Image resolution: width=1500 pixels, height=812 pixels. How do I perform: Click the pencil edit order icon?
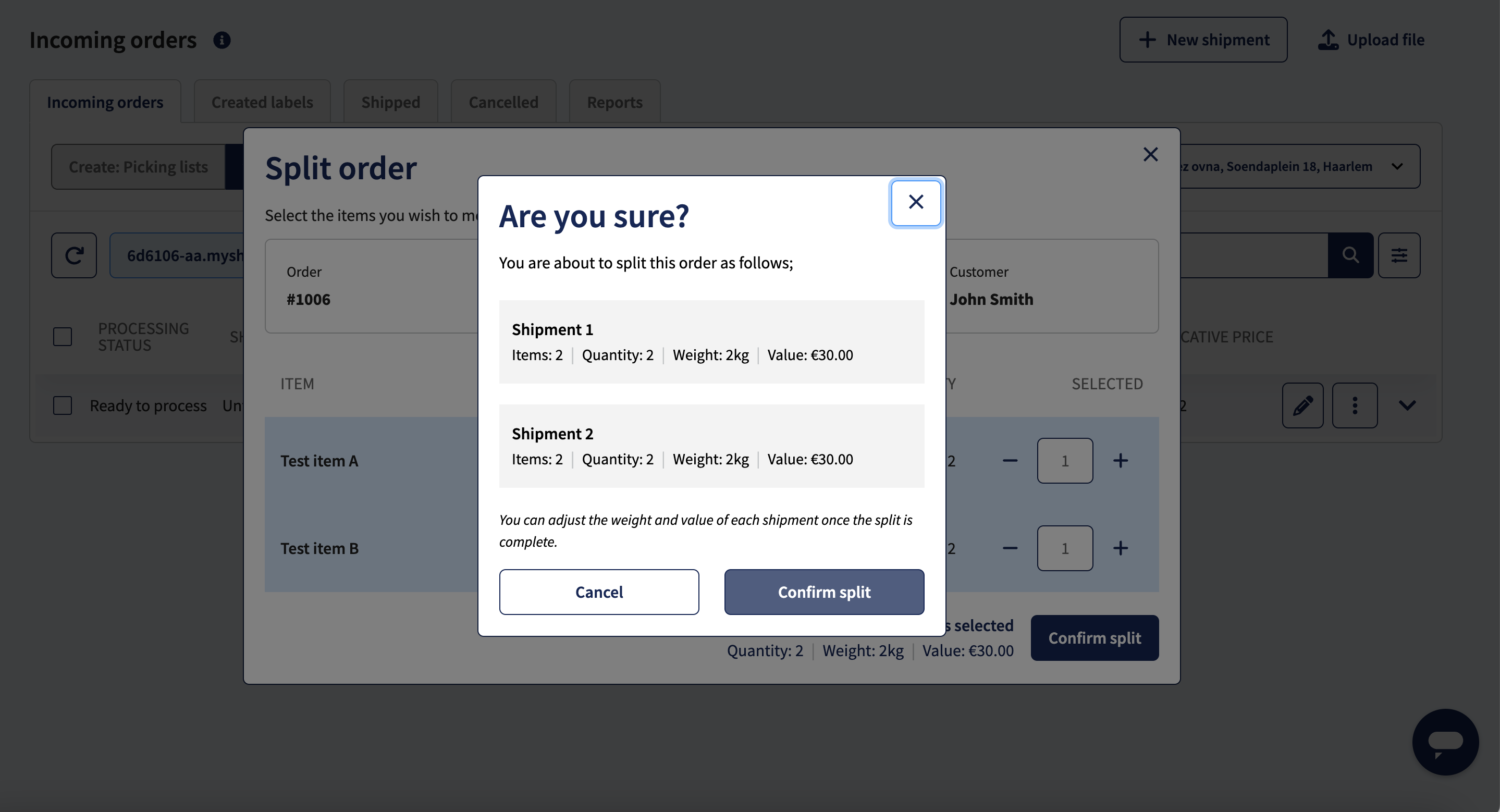(x=1302, y=405)
